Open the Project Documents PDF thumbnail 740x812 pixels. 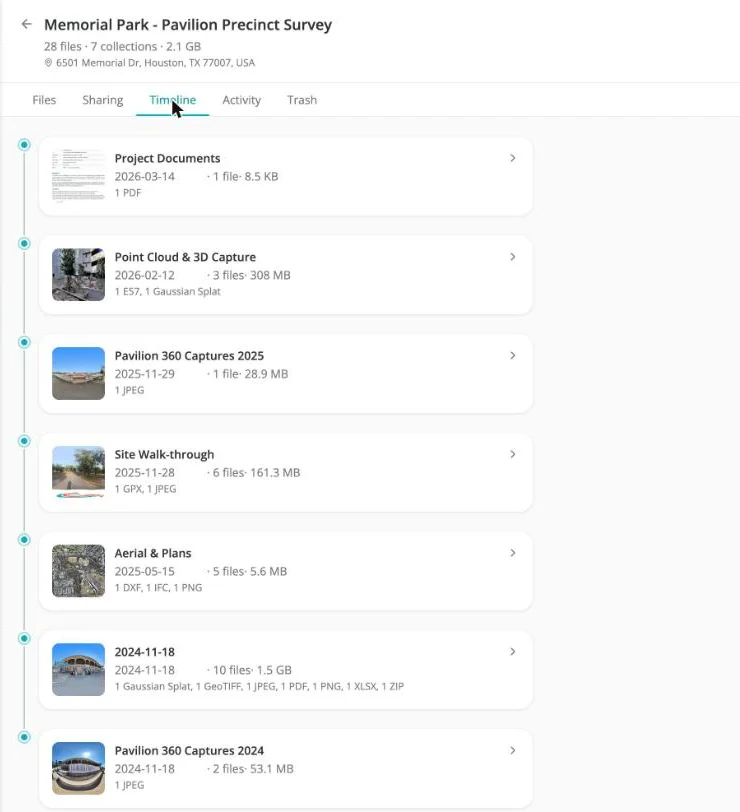tap(78, 176)
